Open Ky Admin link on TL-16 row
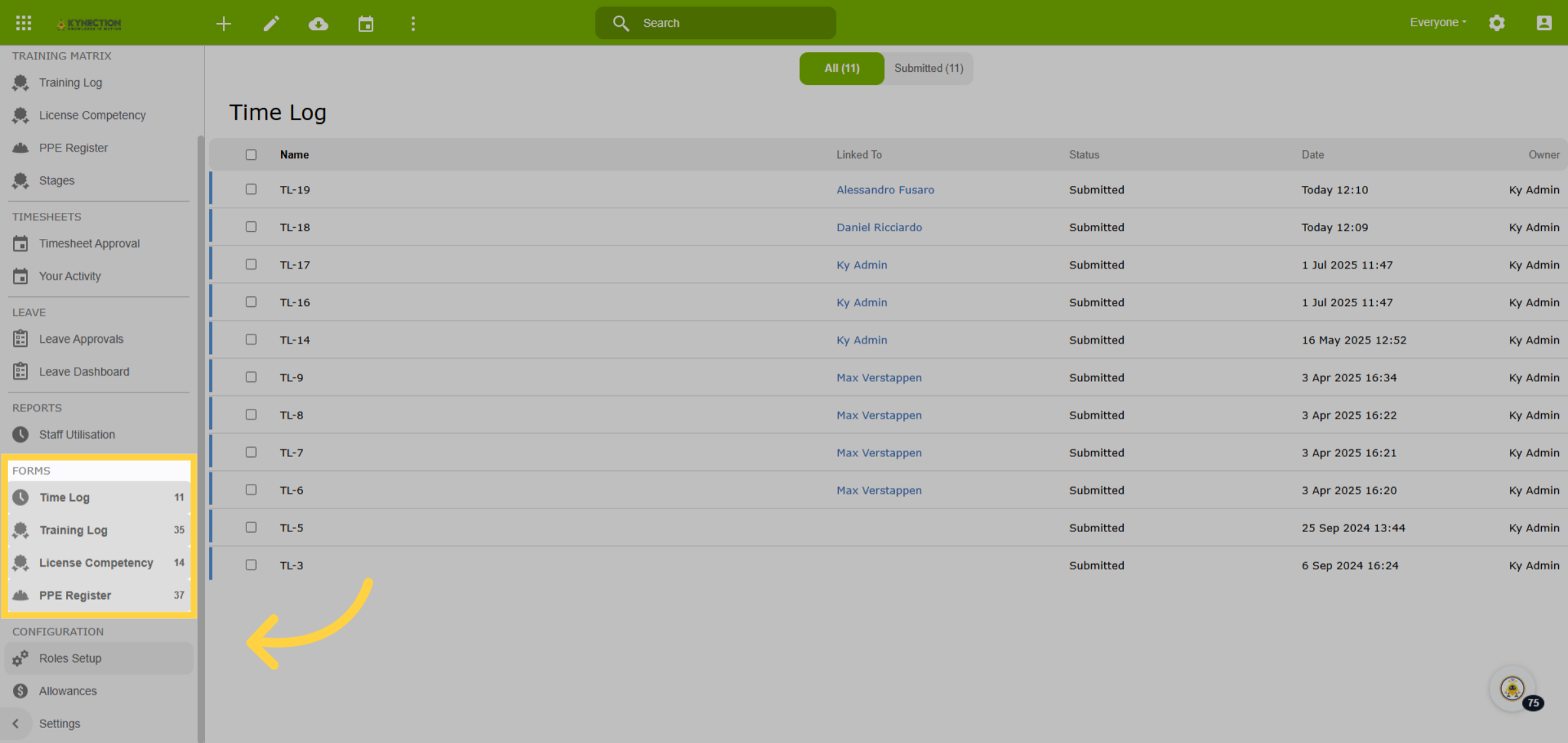 point(862,303)
